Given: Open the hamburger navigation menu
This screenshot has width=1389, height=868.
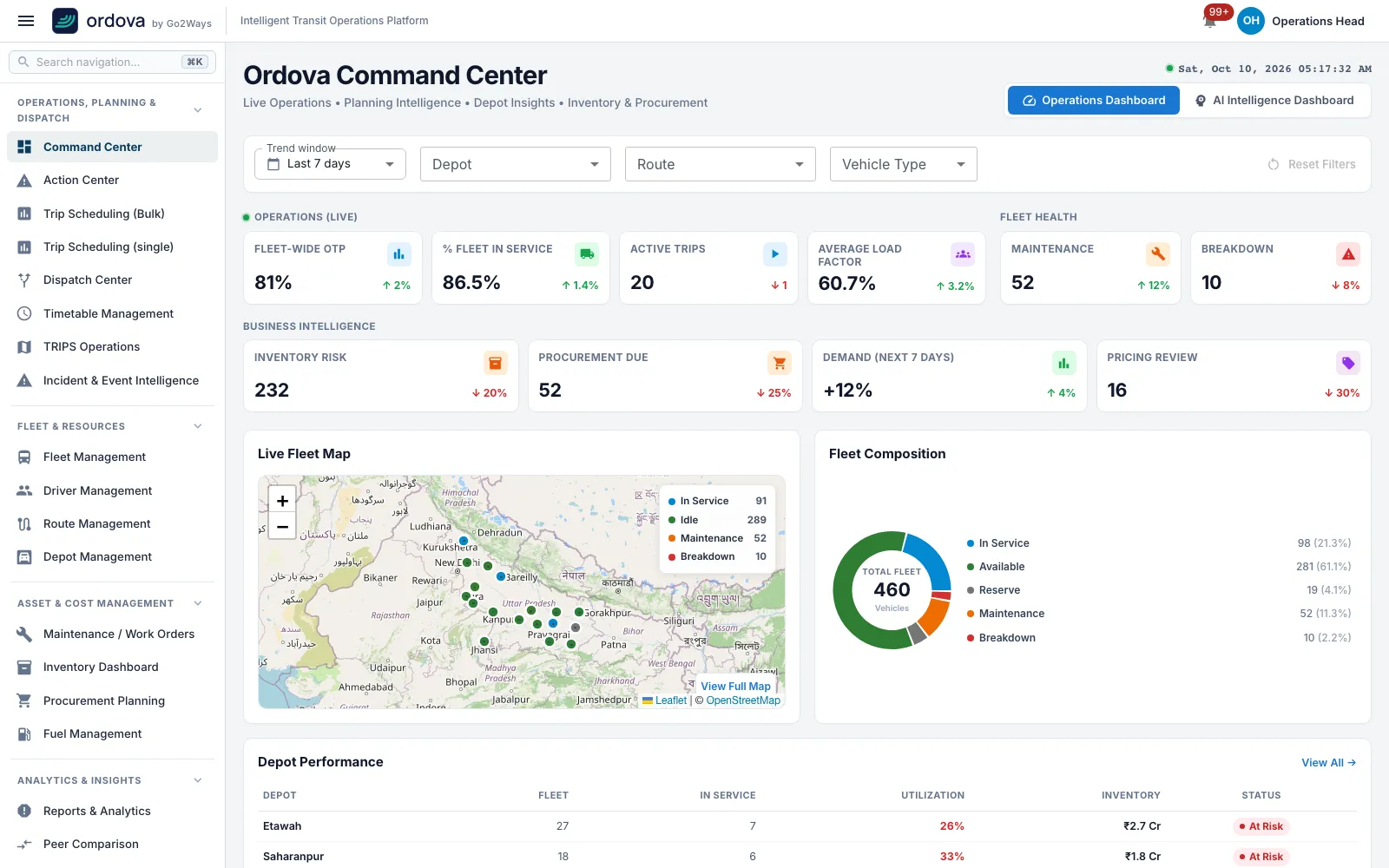Looking at the screenshot, I should [x=26, y=21].
